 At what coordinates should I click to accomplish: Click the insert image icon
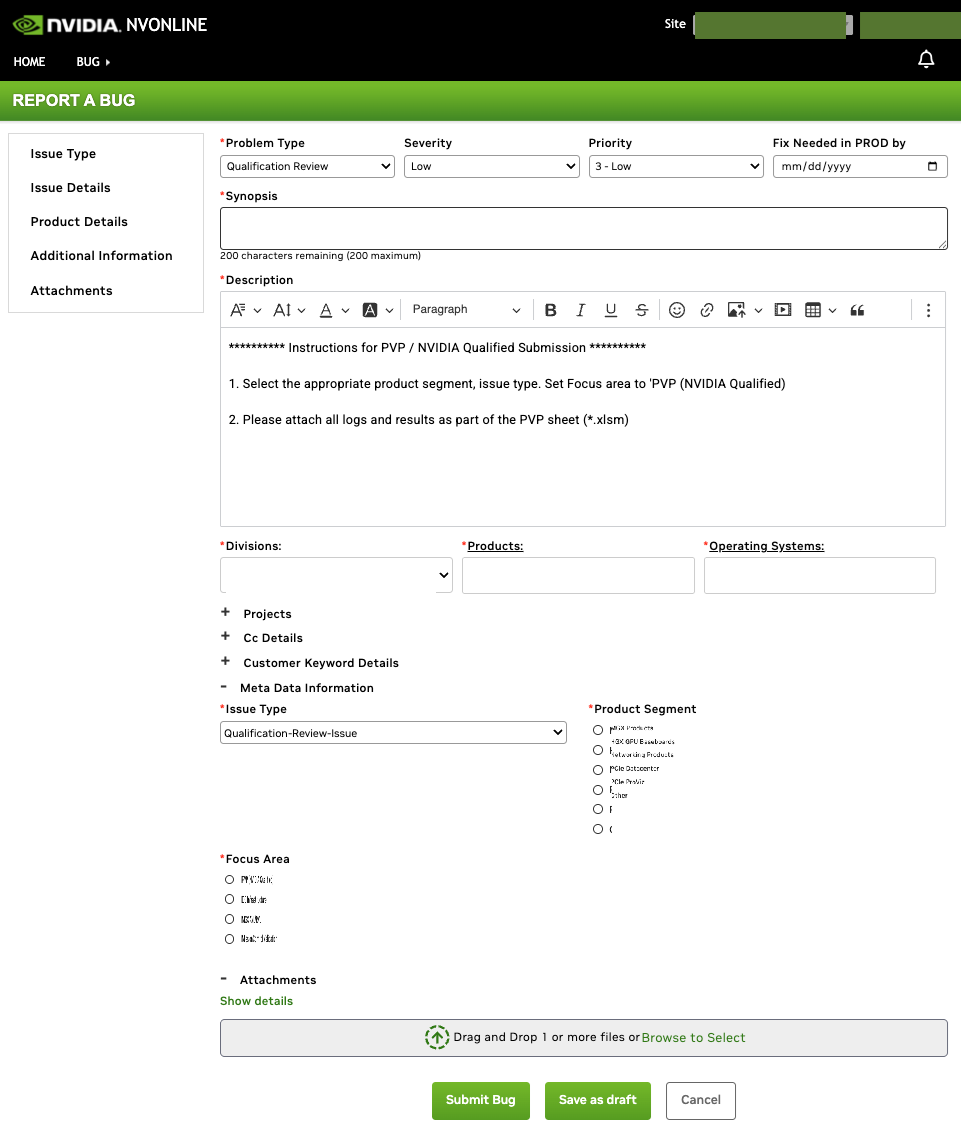click(736, 310)
